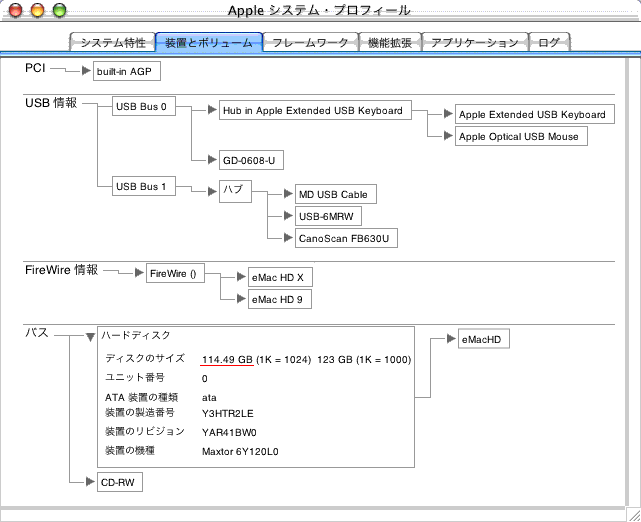Viewport: 641px width, 522px height.
Task: Close the Apple システム・プロフィール window
Action: tap(16, 10)
